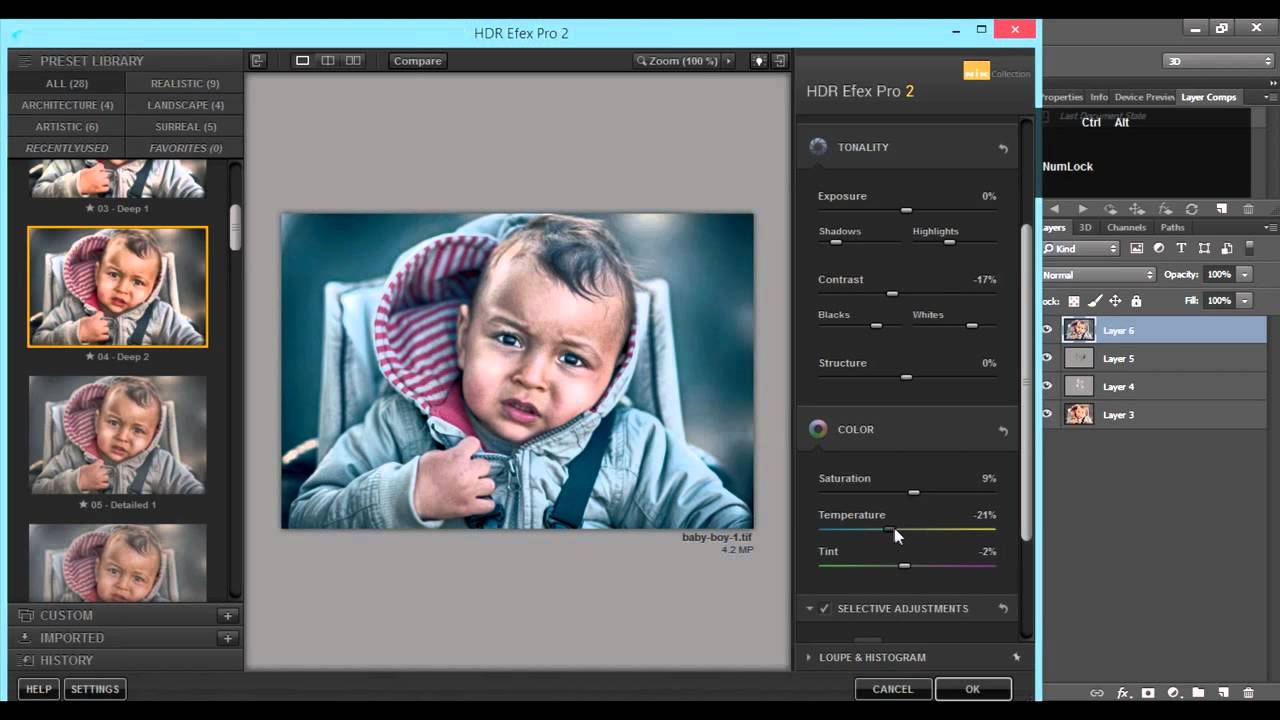Switch to Channels tab in Photoshop
The image size is (1280, 720).
click(x=1126, y=227)
